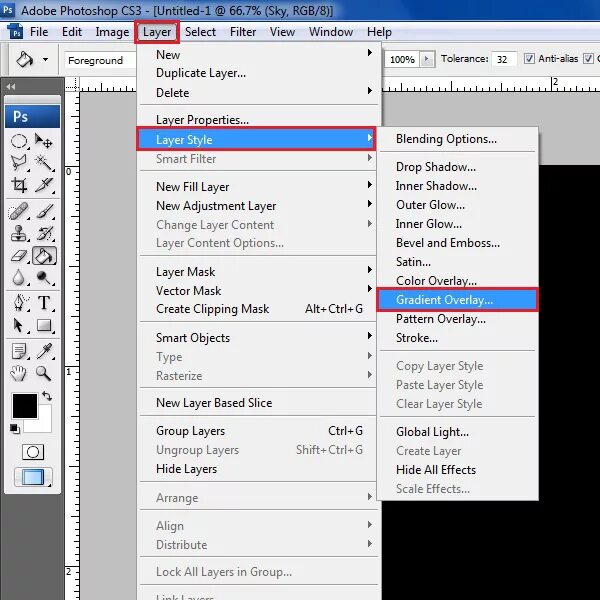
Task: Toggle Quick Mask mode
Action: tap(33, 452)
